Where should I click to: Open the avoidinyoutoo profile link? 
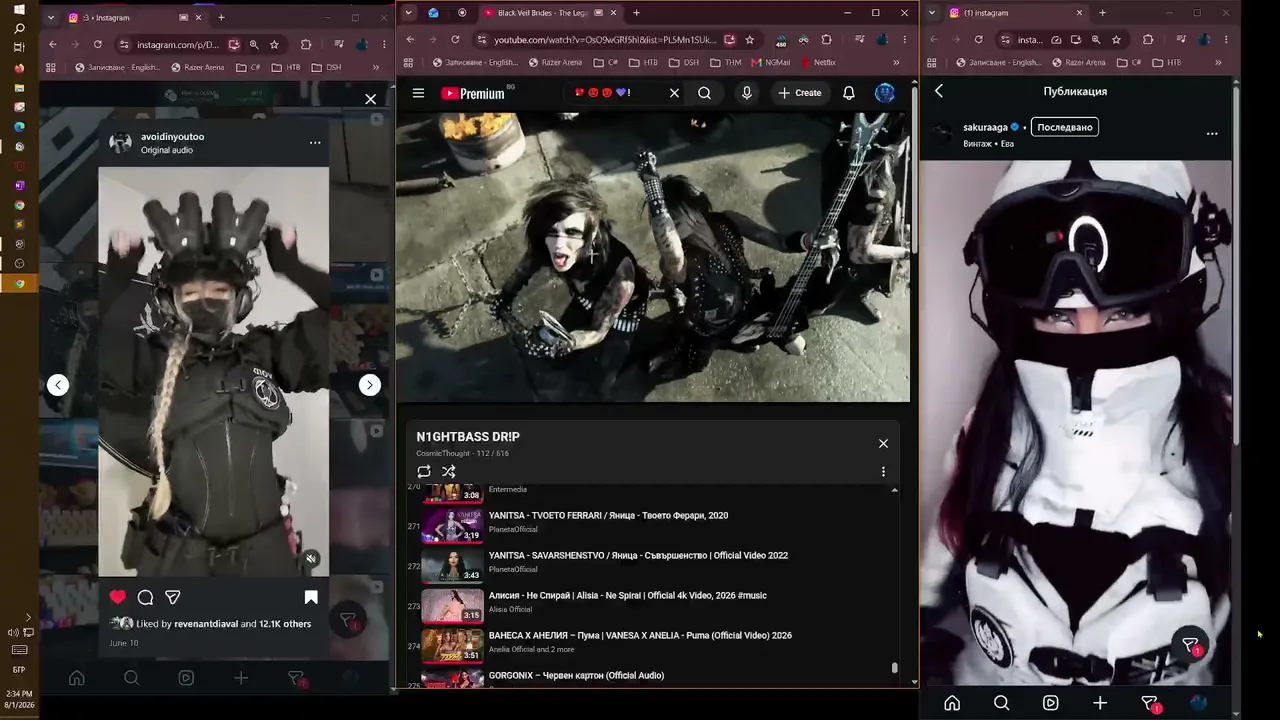tap(172, 136)
